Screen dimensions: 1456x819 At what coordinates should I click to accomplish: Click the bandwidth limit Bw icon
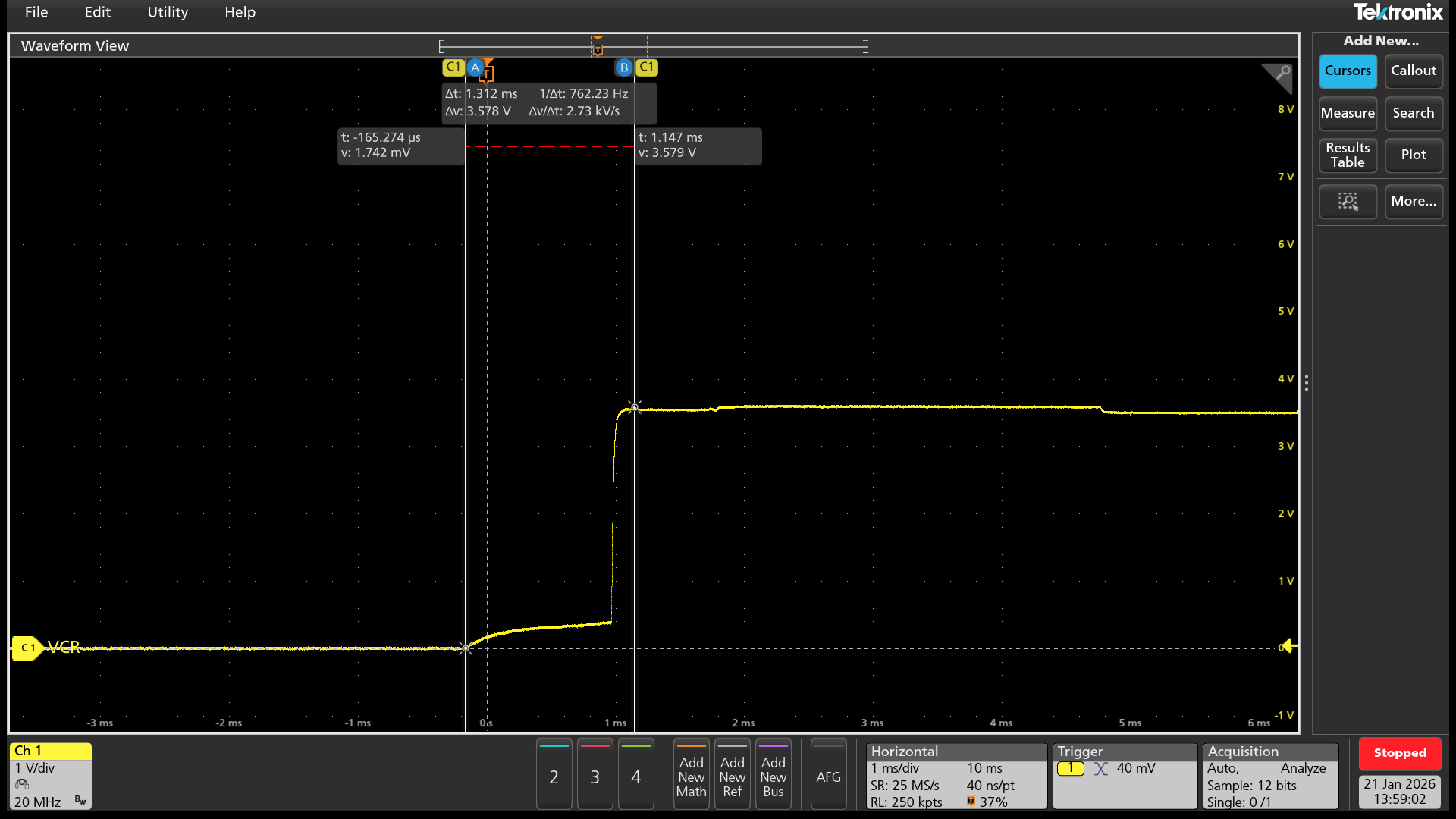click(80, 801)
